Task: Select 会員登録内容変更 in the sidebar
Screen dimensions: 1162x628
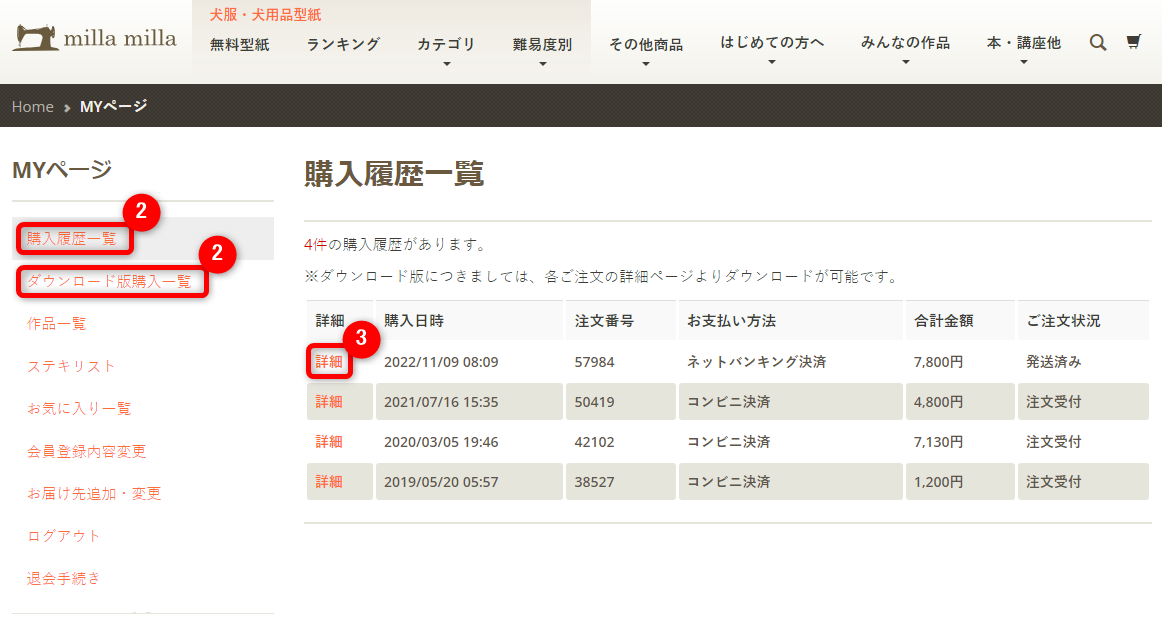Action: (x=86, y=451)
